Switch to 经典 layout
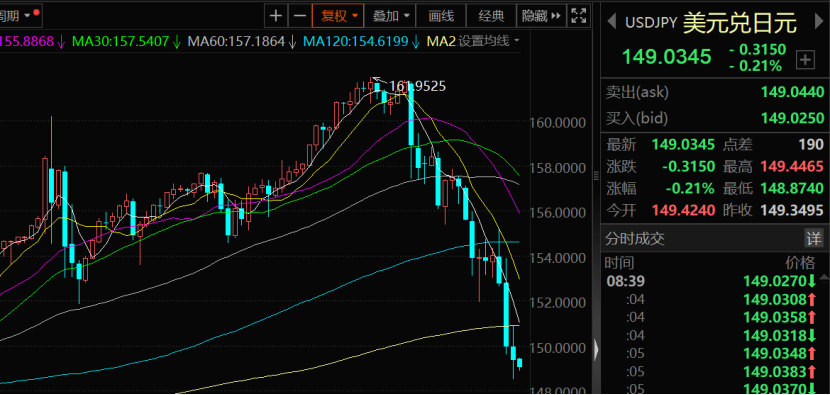 click(491, 16)
